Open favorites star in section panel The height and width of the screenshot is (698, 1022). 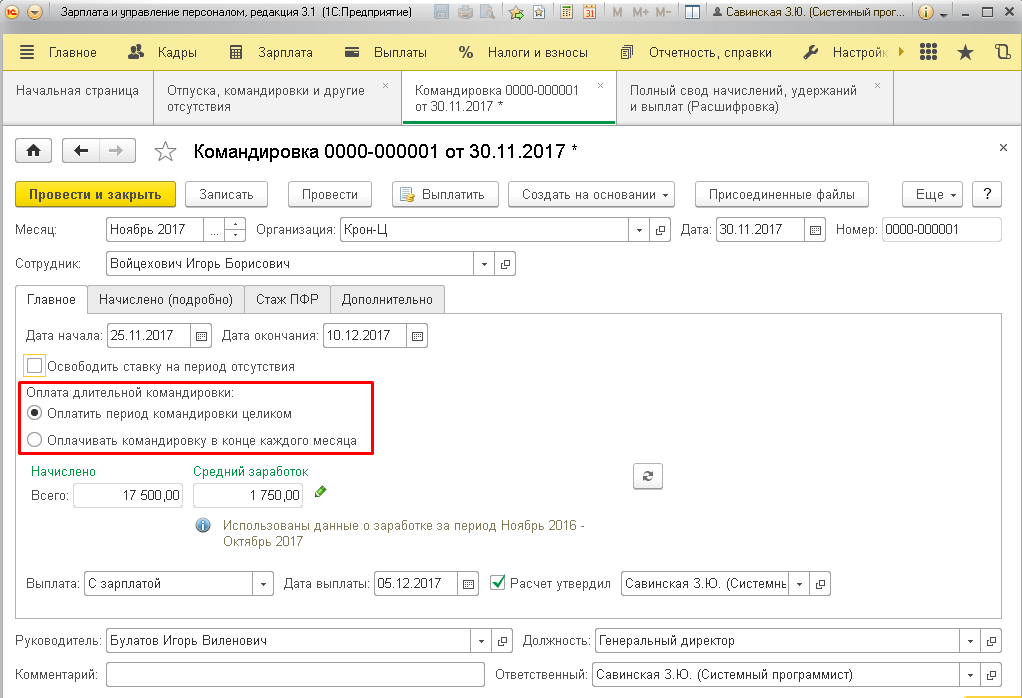coord(965,52)
